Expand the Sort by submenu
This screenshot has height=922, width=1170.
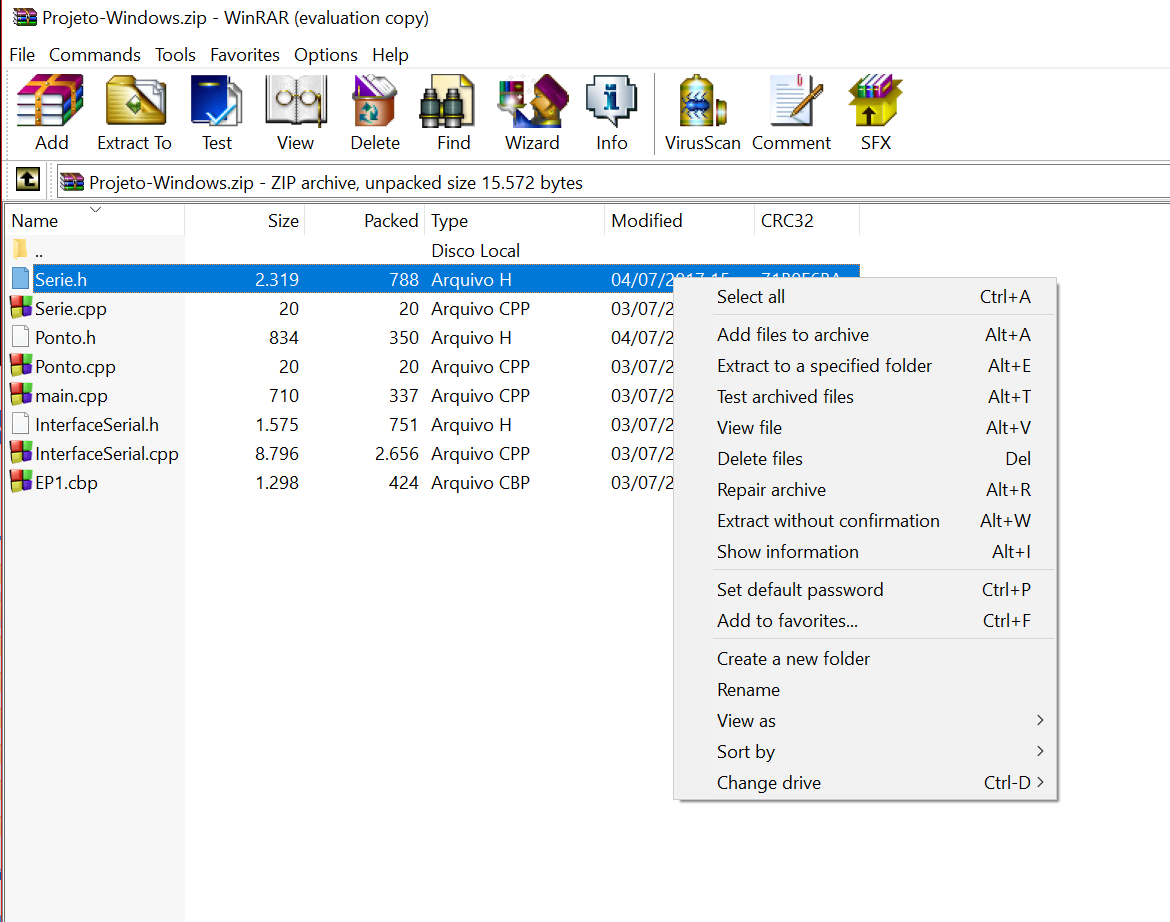[865, 752]
